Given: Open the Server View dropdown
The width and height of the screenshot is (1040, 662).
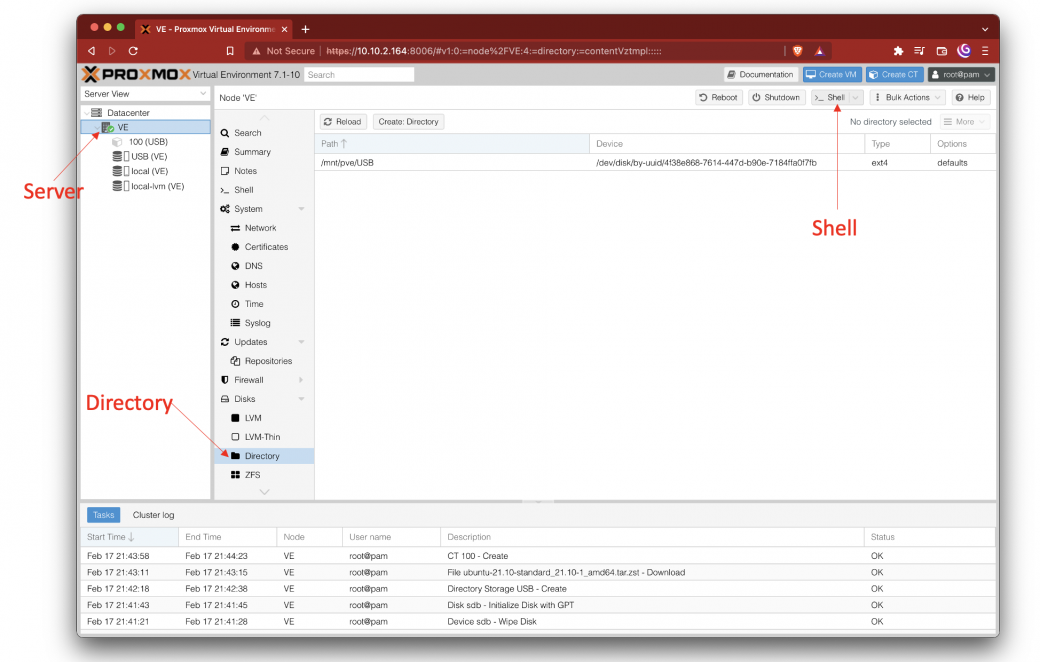Looking at the screenshot, I should pos(145,93).
